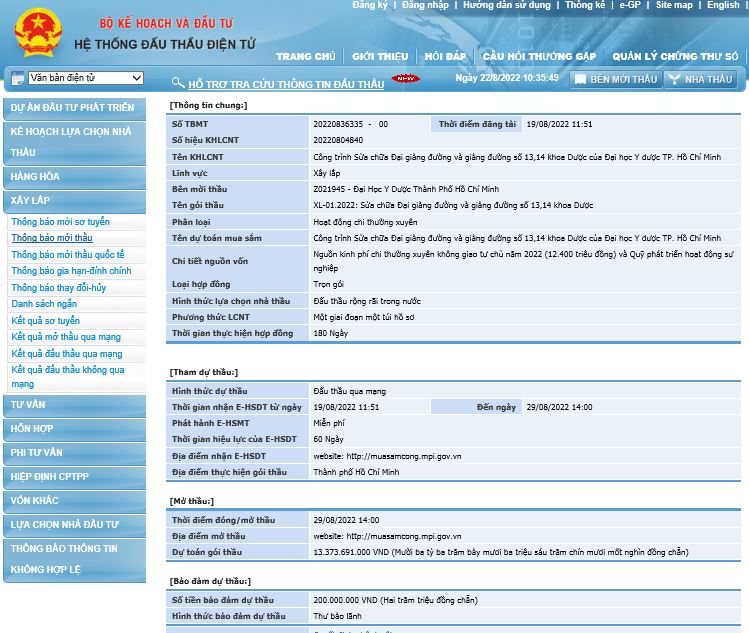The image size is (749, 633).
Task: Click the red NEW badge icon
Action: [405, 79]
